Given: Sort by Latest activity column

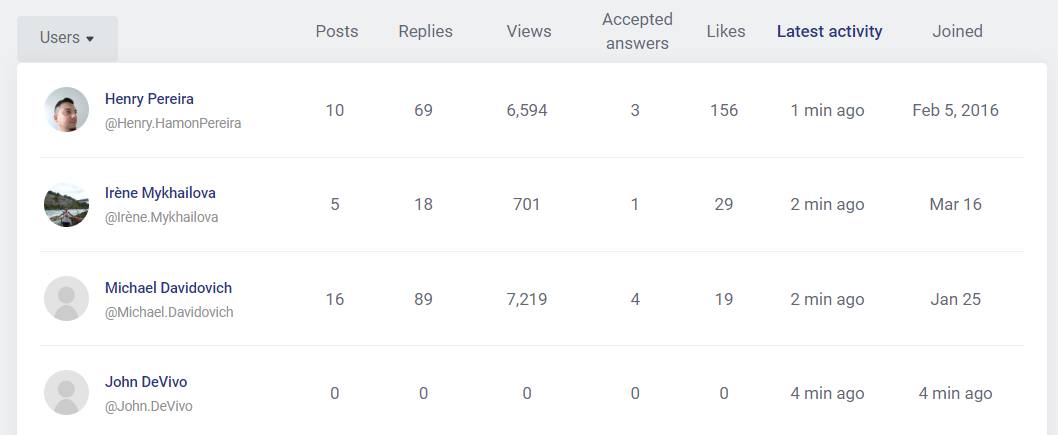Looking at the screenshot, I should click(829, 32).
